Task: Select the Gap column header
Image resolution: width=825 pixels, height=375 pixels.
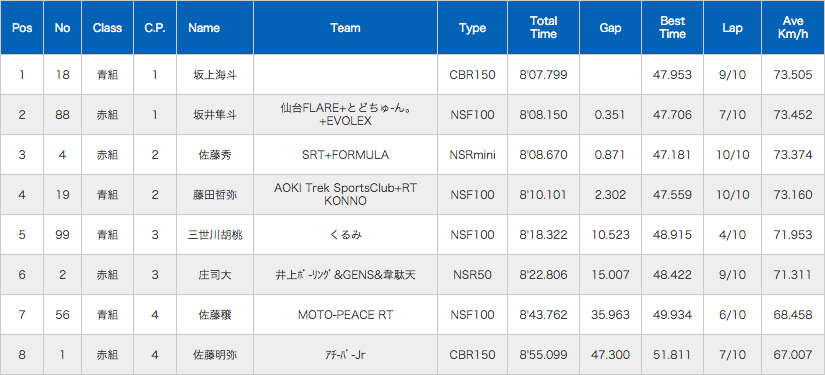Action: tap(610, 28)
